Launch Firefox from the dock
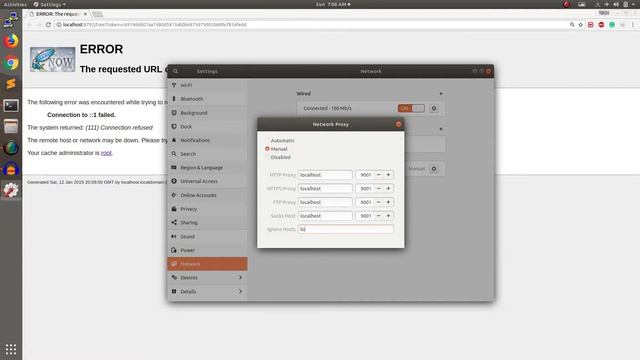Image resolution: width=640 pixels, height=360 pixels. (11, 41)
